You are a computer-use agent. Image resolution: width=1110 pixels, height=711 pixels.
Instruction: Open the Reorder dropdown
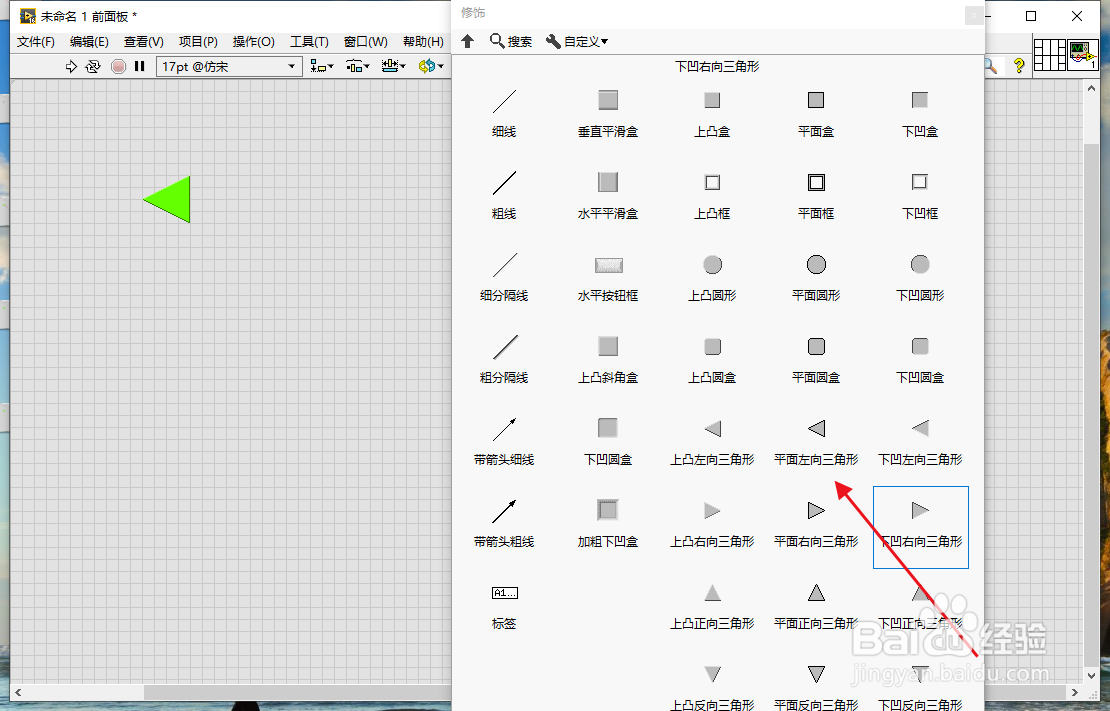[430, 67]
